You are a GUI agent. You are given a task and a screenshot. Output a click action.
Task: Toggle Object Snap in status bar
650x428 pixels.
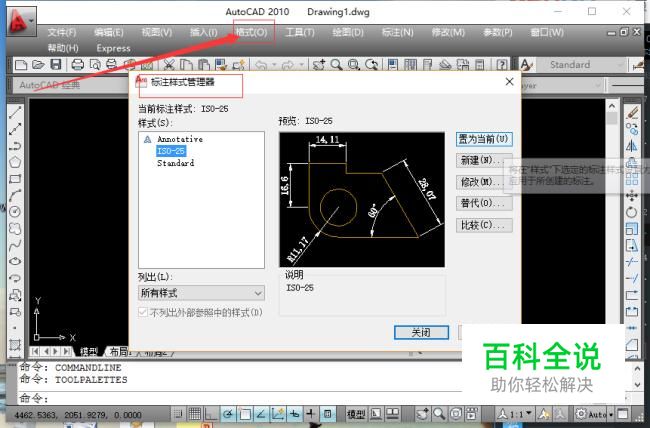click(244, 413)
